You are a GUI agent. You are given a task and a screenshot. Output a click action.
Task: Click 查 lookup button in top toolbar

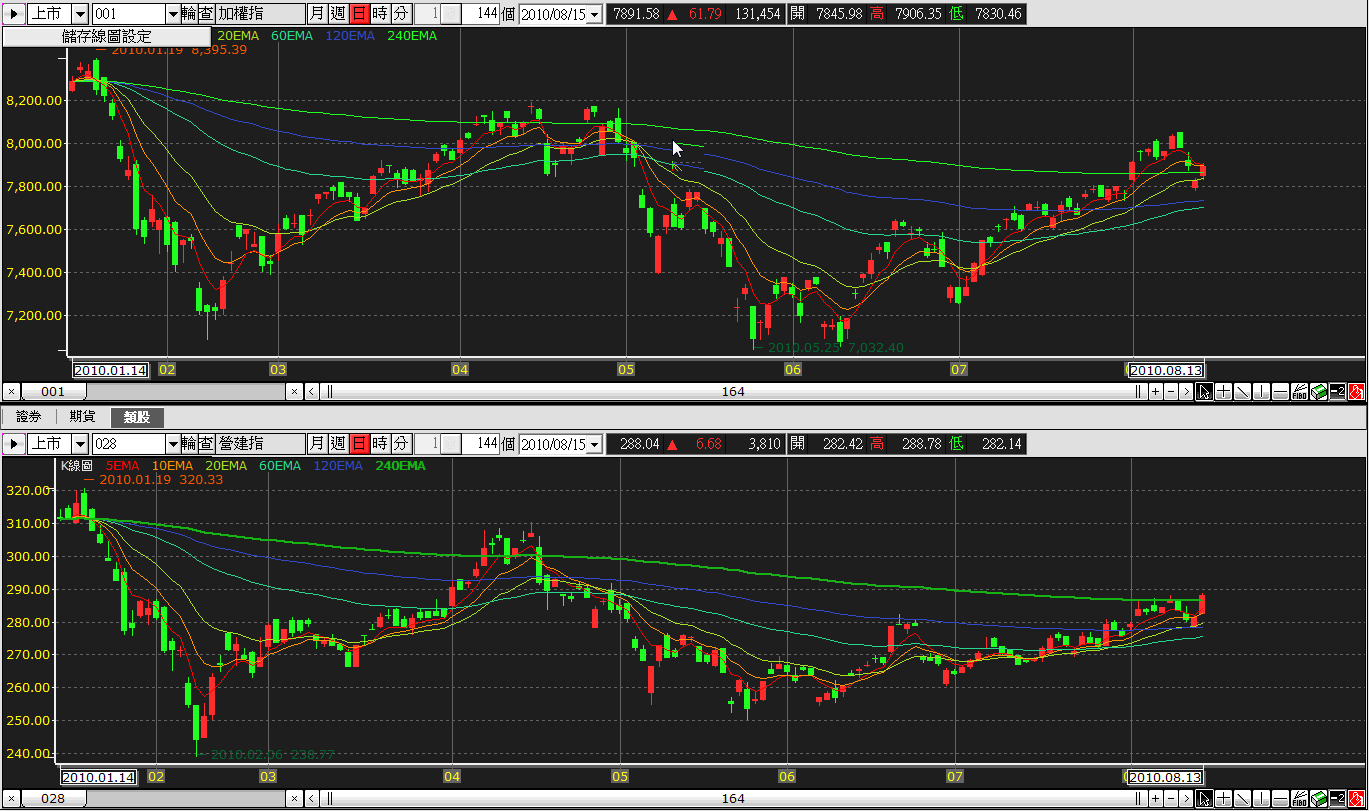(205, 14)
